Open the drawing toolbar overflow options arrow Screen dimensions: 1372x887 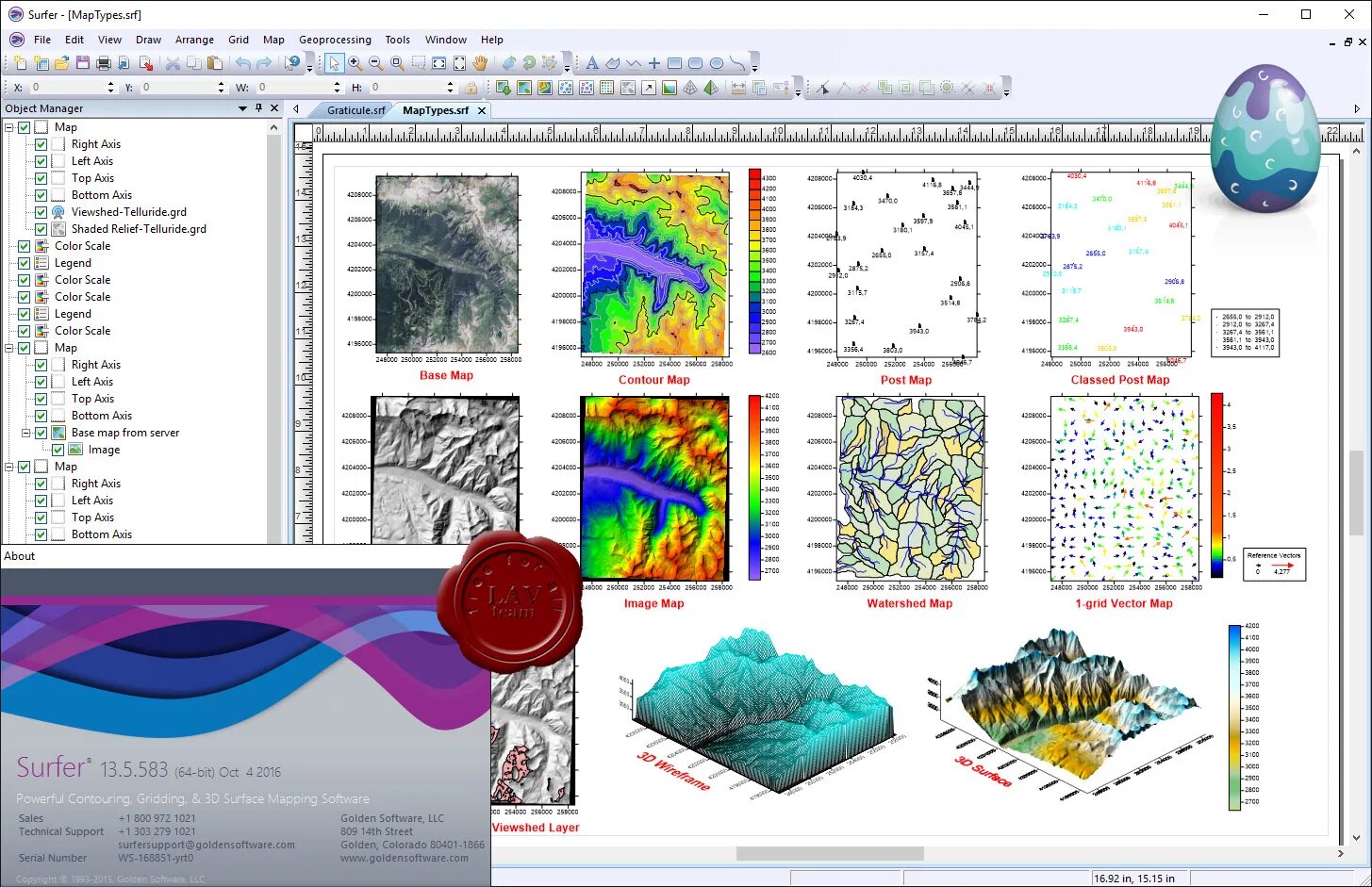click(754, 68)
